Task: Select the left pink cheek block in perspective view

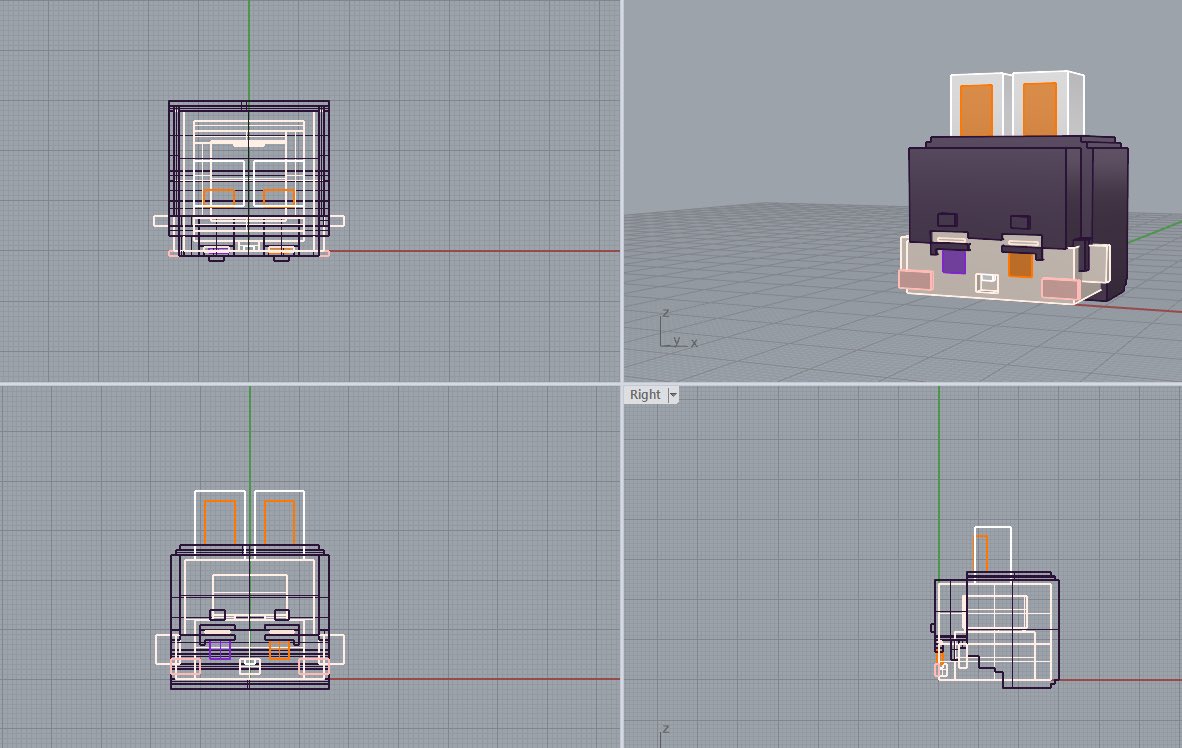Action: coord(916,280)
